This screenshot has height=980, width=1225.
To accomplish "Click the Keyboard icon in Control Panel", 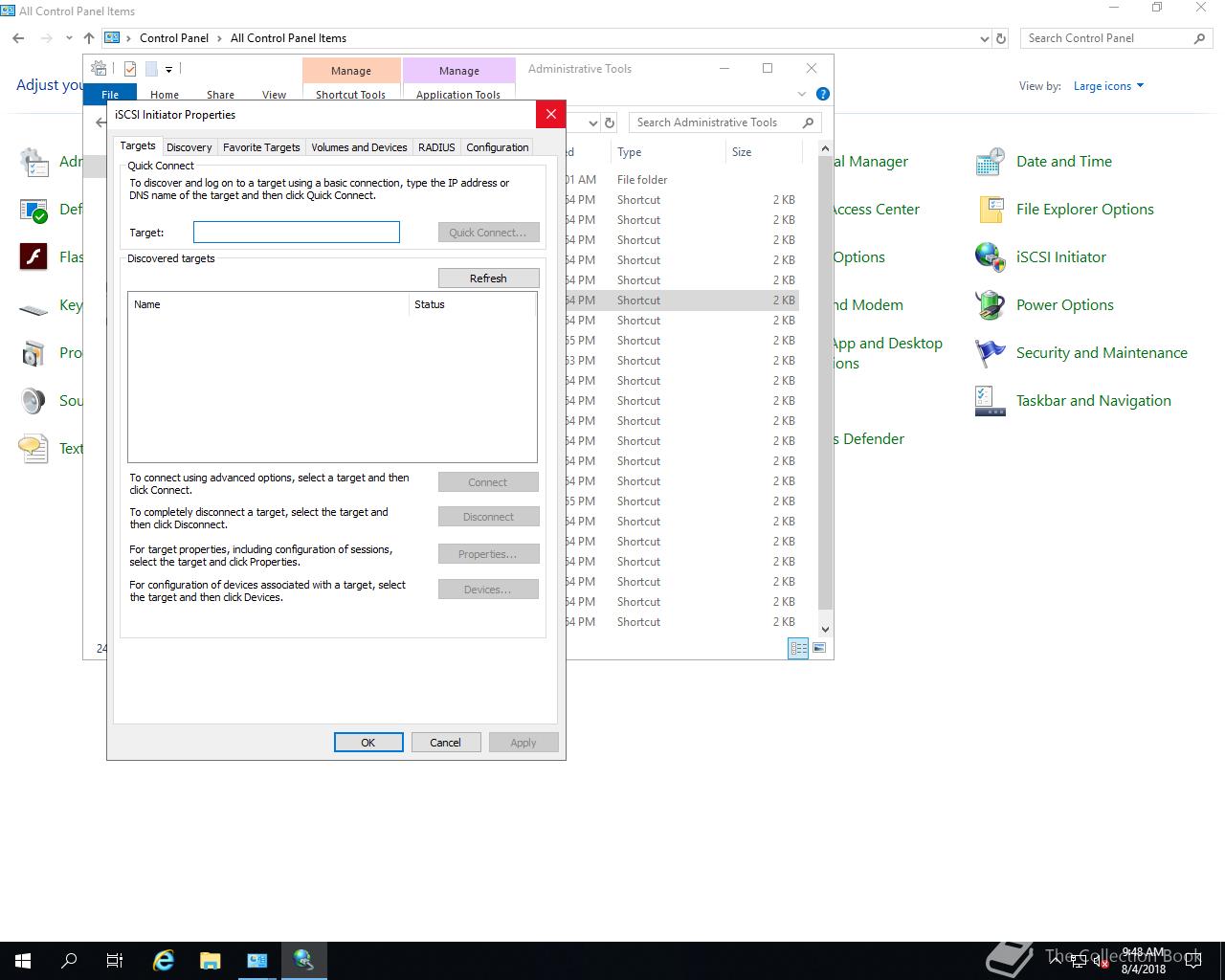I will point(33,308).
